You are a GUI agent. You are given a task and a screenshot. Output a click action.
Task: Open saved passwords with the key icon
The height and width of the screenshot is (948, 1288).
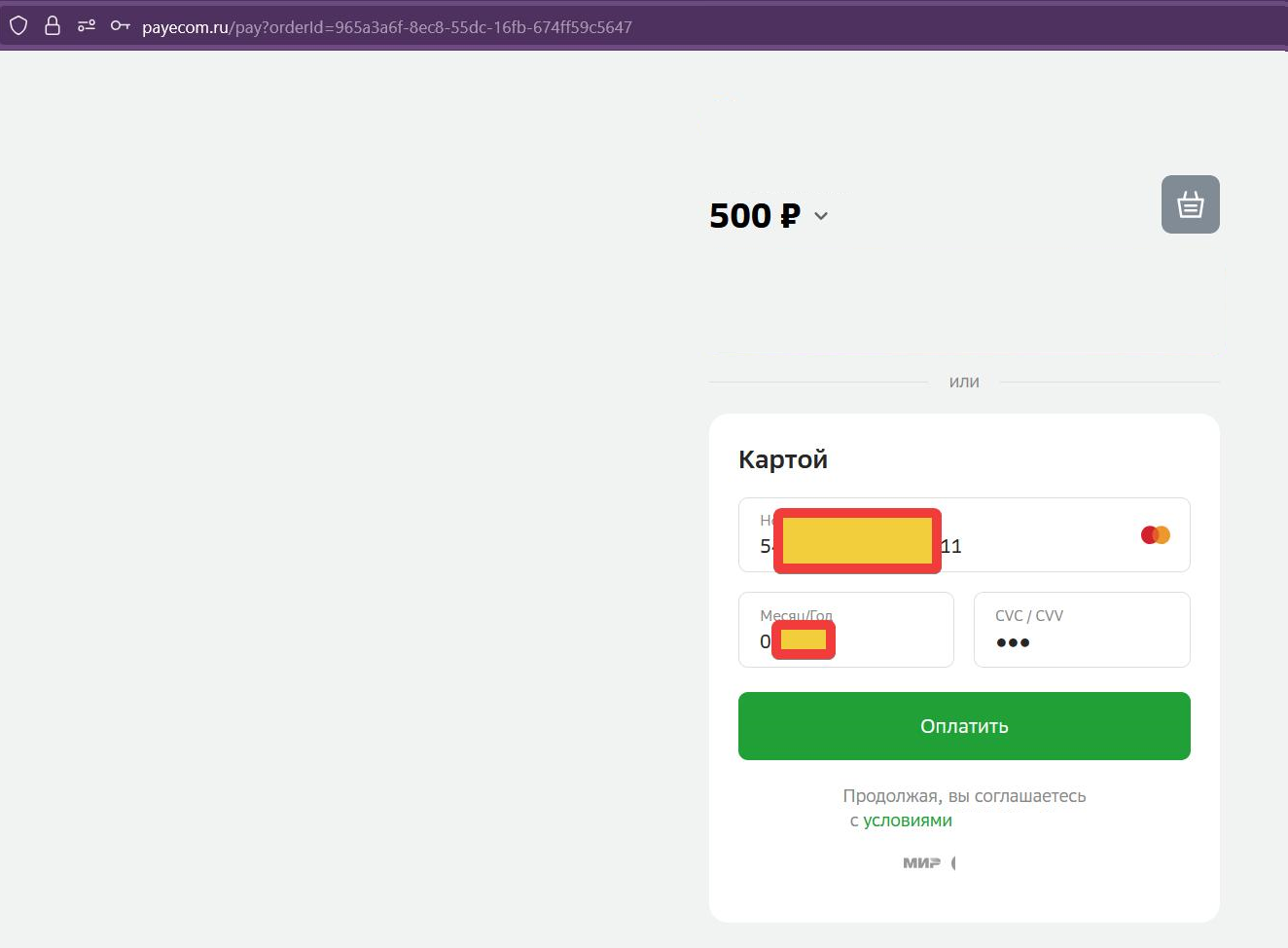coord(120,26)
